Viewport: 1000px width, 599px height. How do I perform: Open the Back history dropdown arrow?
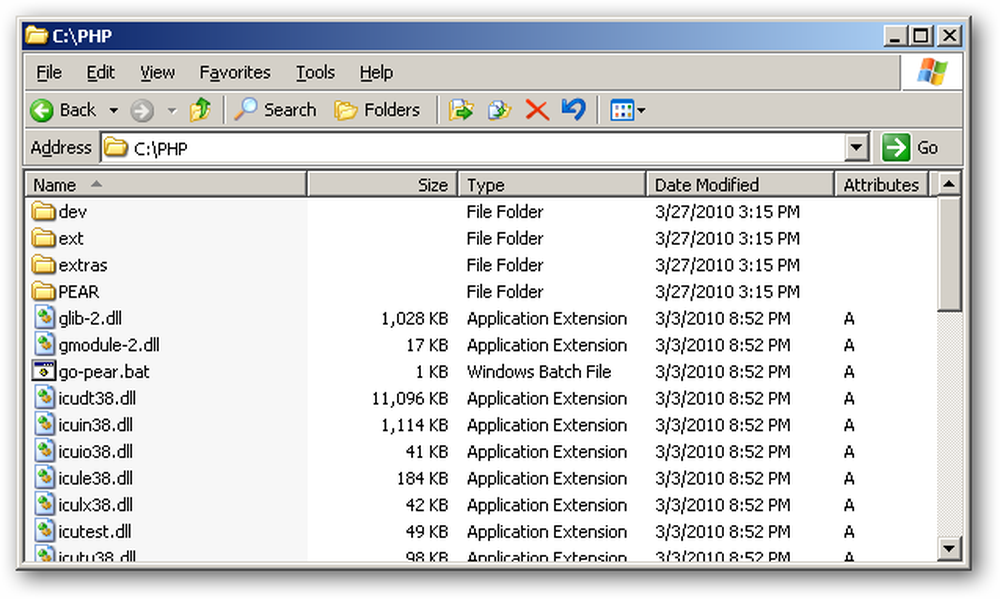click(x=114, y=110)
